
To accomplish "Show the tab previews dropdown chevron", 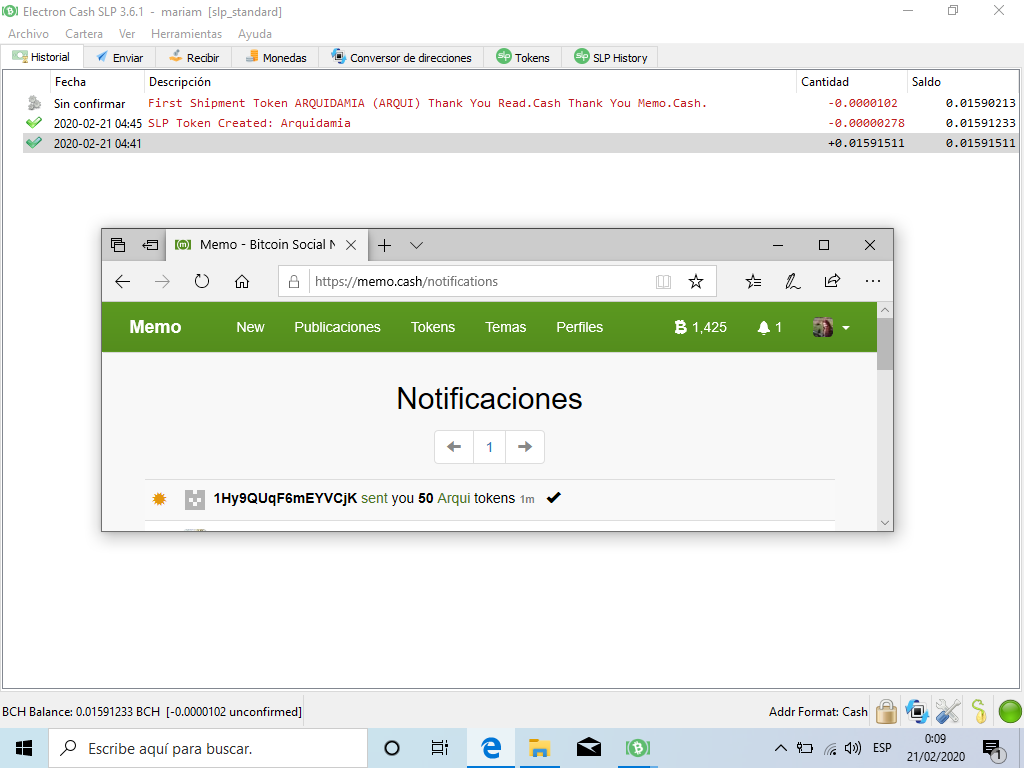I will tap(417, 246).
